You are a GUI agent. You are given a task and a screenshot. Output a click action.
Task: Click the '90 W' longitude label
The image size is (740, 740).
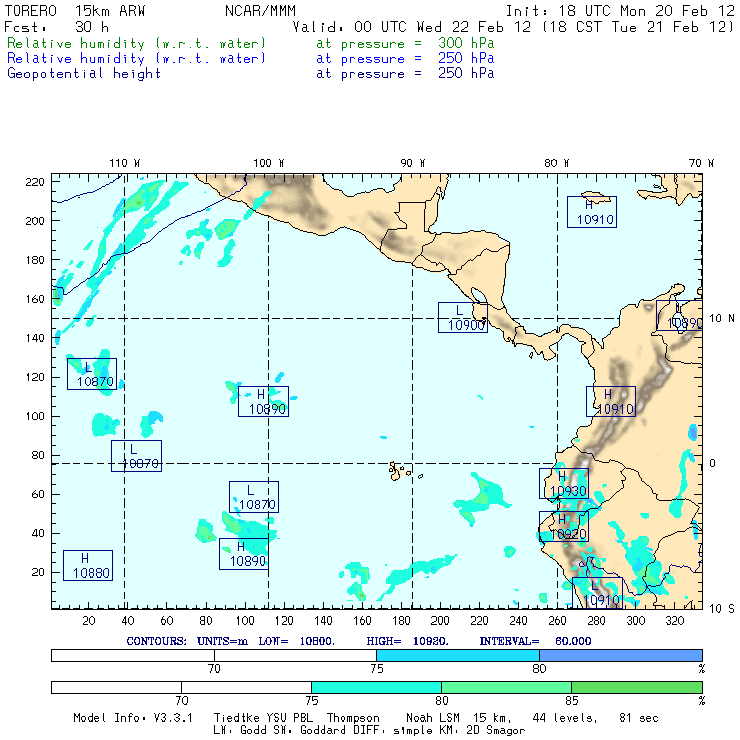(412, 163)
